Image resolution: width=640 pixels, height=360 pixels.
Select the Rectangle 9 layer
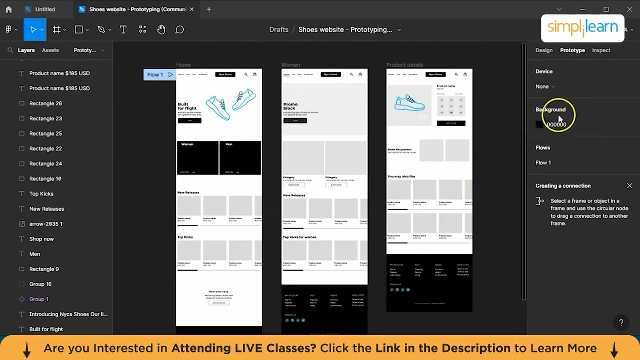44,269
